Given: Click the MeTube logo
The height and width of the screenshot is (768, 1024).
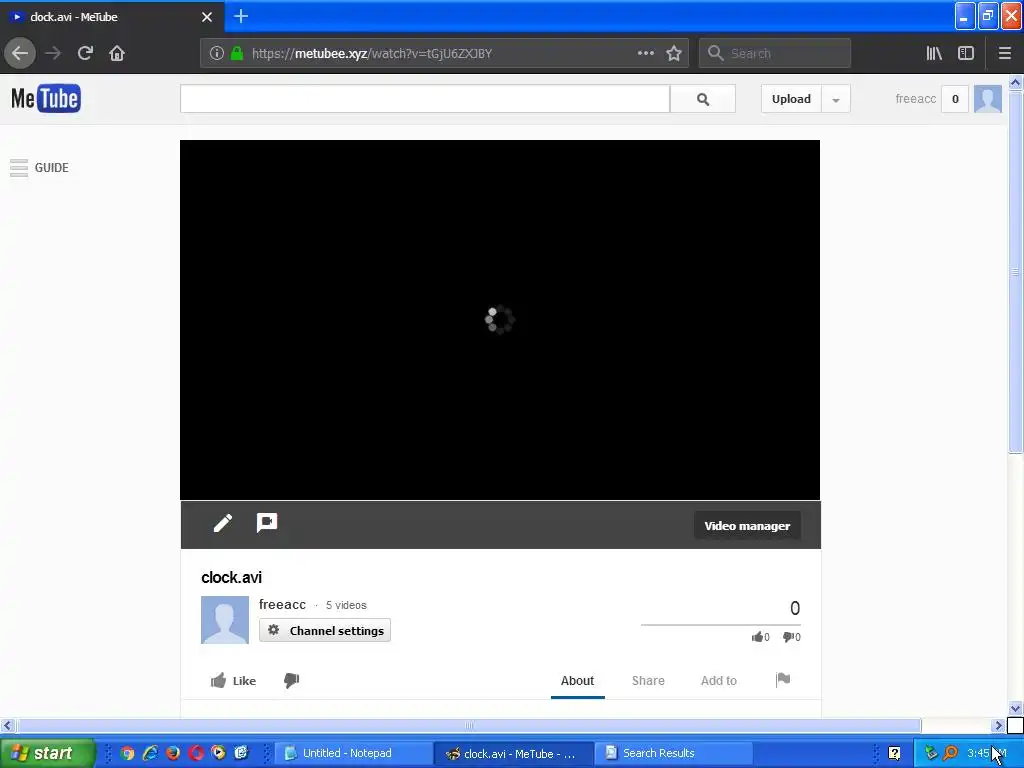Looking at the screenshot, I should point(46,99).
